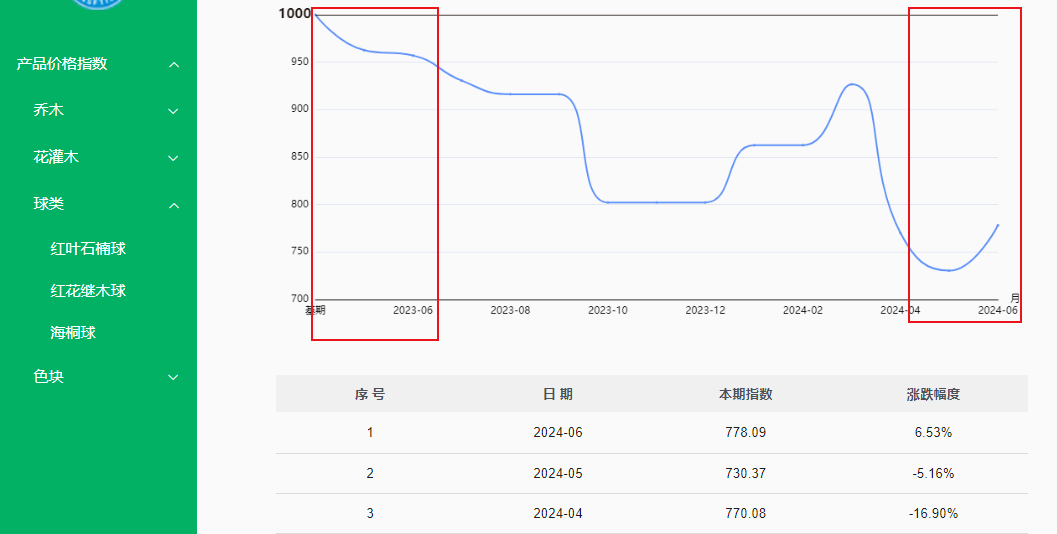Click the chart line low point near 2024-05

pos(949,270)
